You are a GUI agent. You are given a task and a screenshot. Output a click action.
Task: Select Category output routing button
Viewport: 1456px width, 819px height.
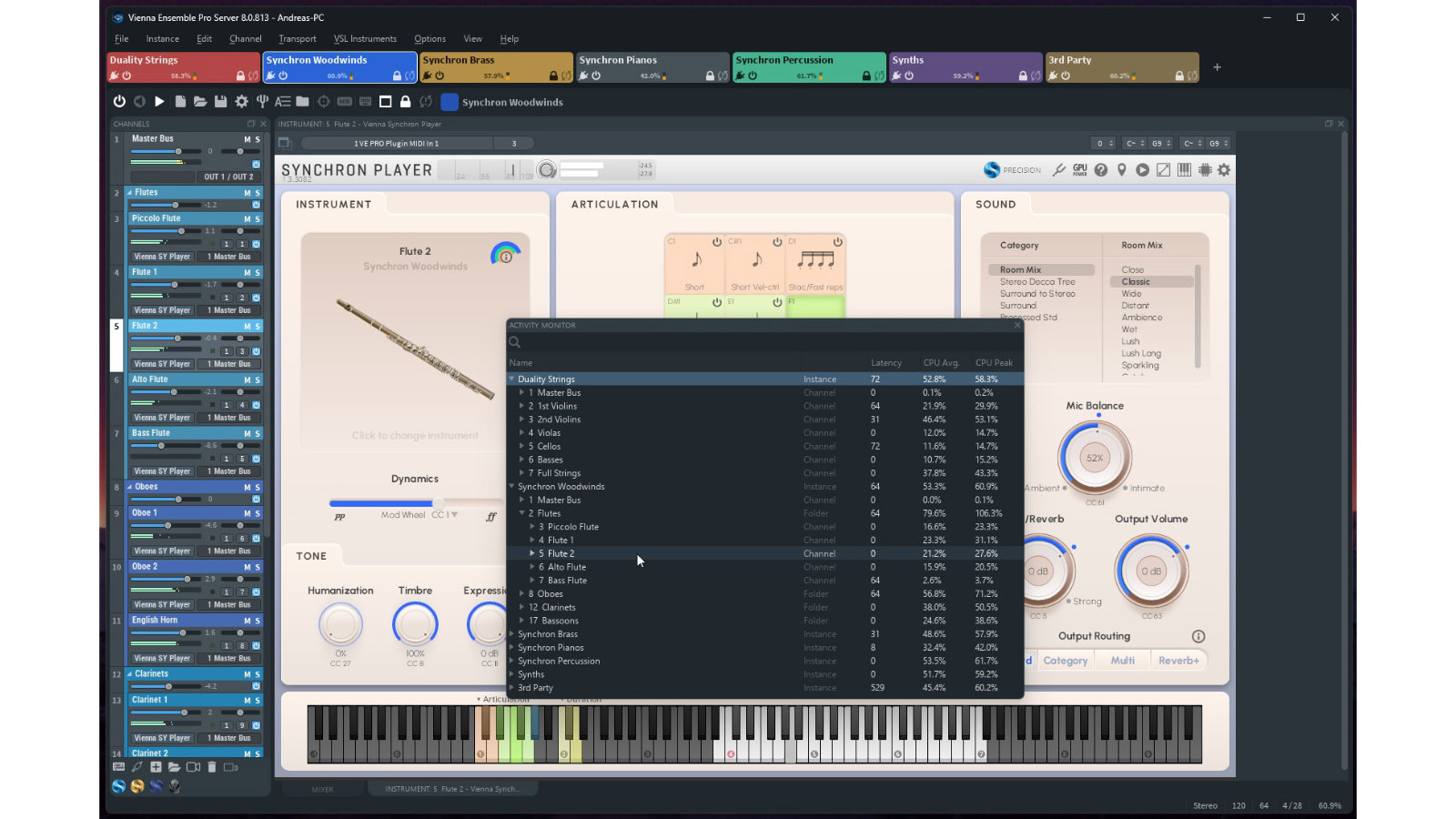[x=1065, y=661]
